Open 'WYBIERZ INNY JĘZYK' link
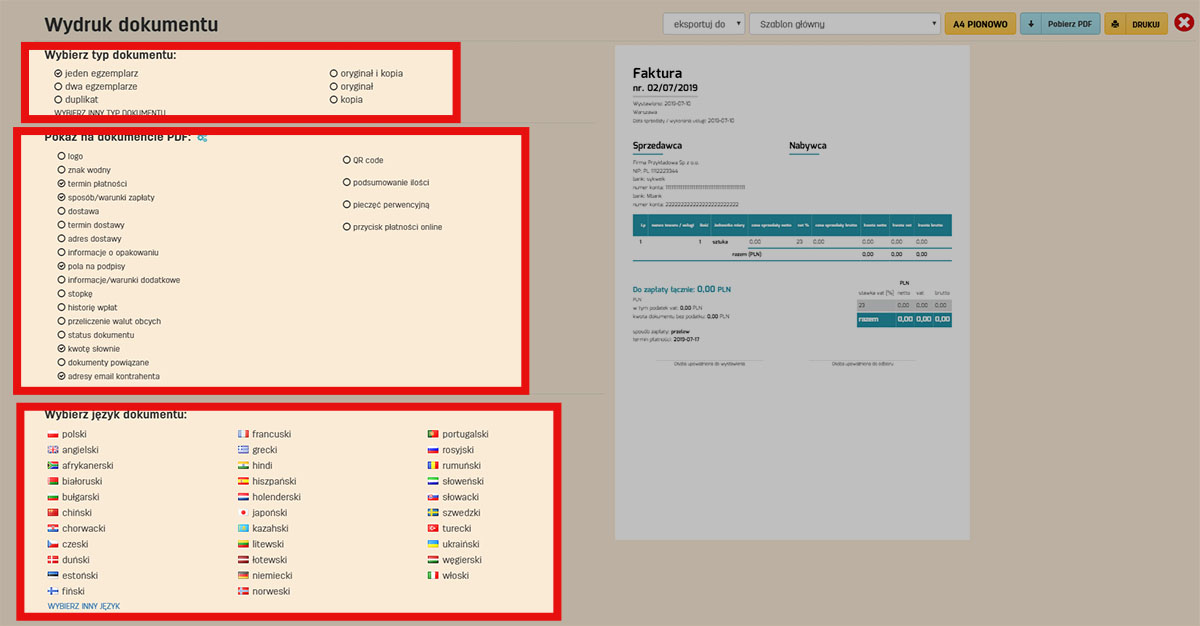Image resolution: width=1200 pixels, height=626 pixels. [86, 606]
